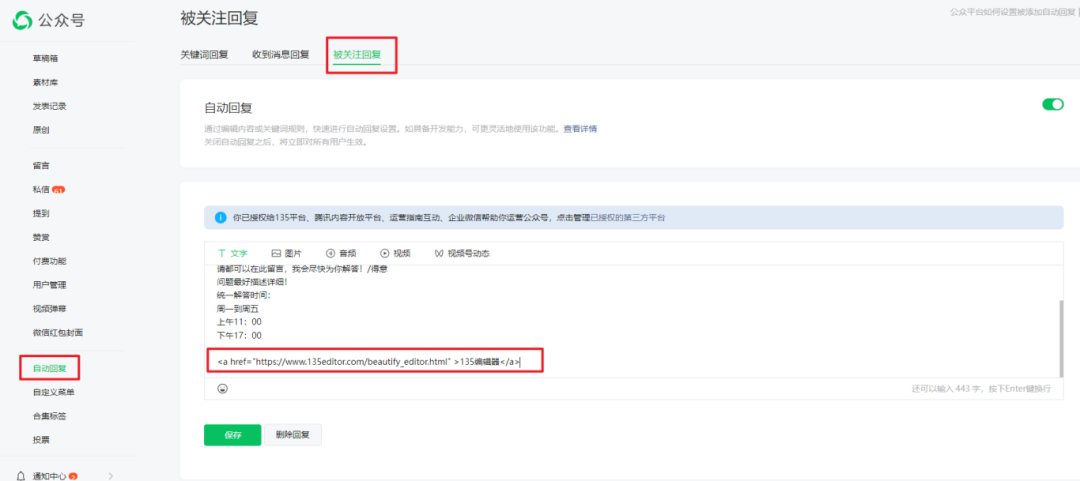Image resolution: width=1080 pixels, height=481 pixels.
Task: Open 用户管理 in the sidebar
Action: 50,285
